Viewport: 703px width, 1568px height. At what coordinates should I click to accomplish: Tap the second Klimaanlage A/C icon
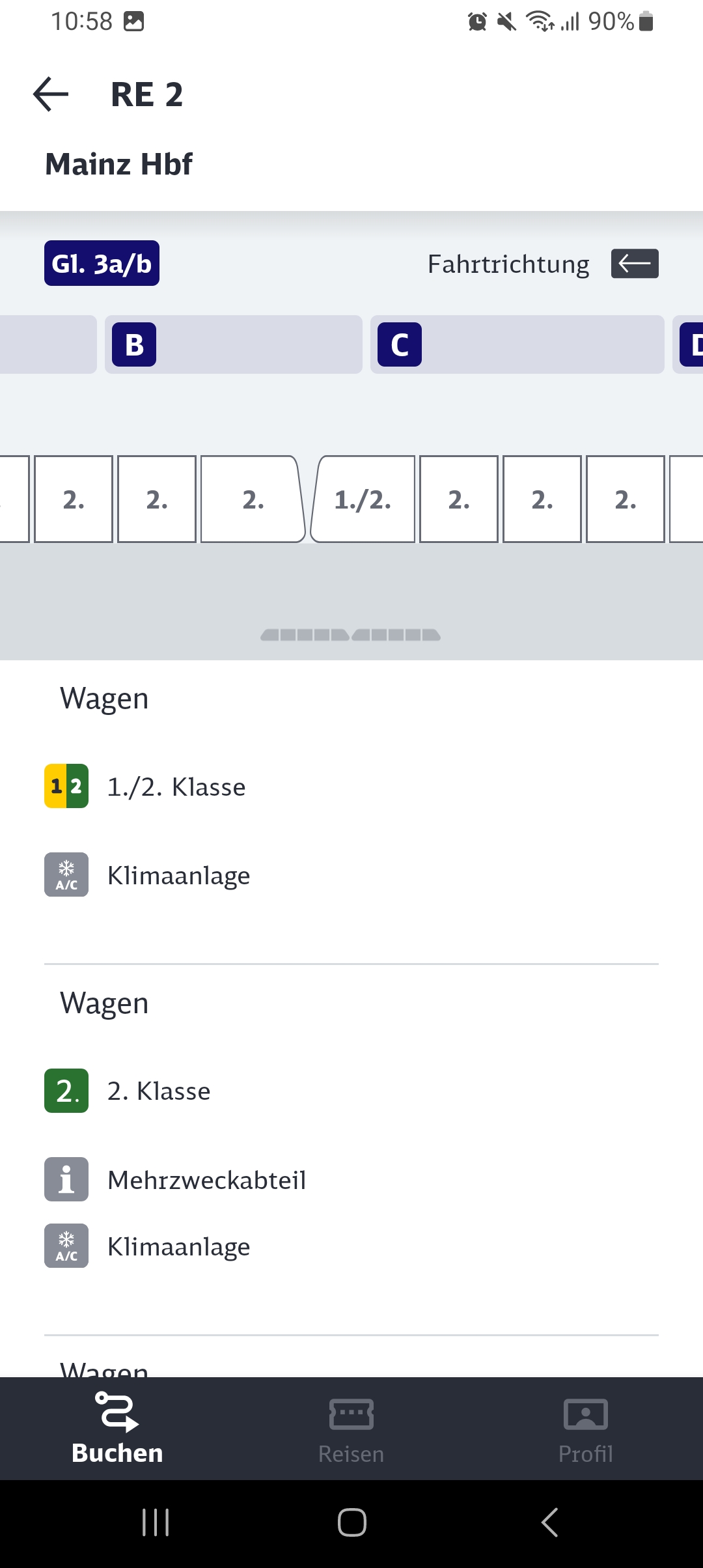tap(66, 1246)
